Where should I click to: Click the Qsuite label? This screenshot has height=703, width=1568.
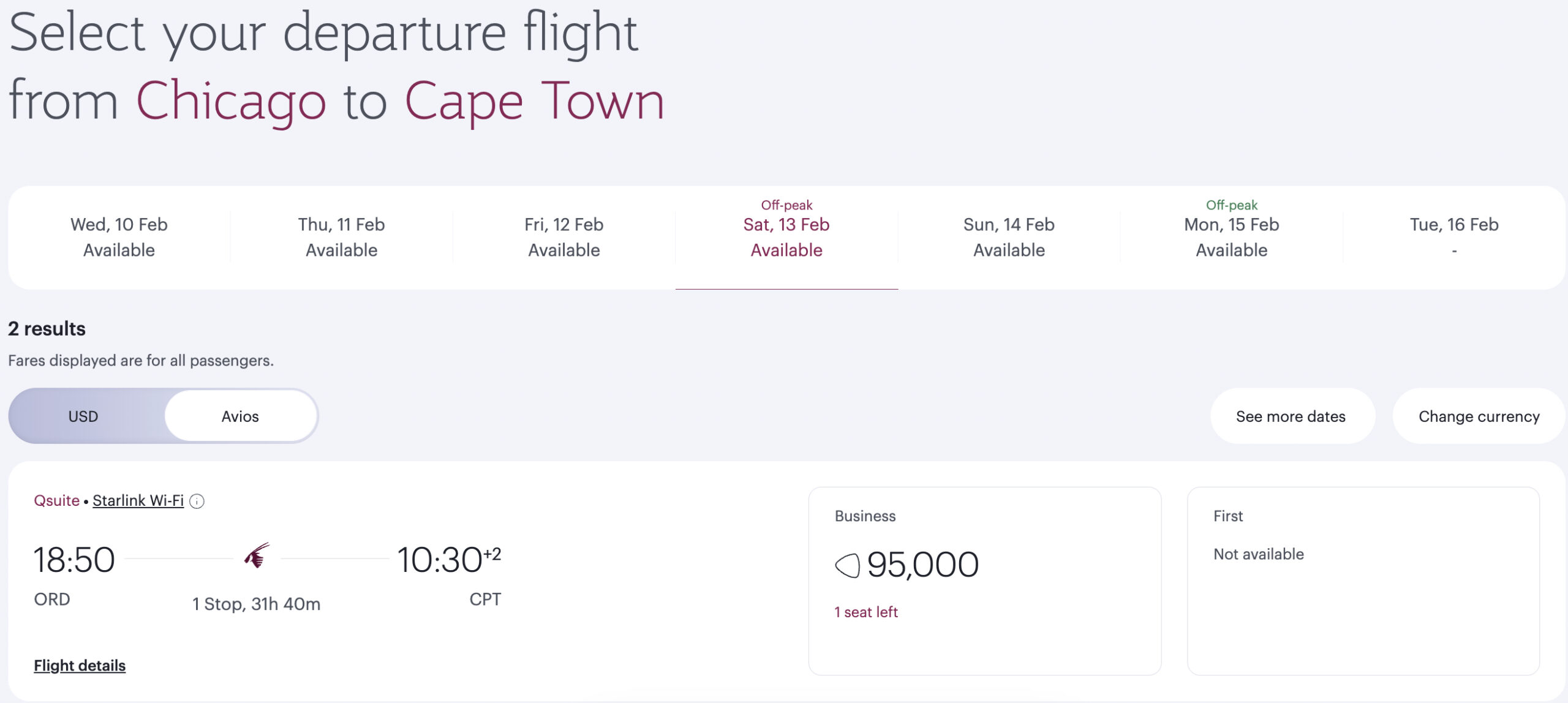point(57,500)
